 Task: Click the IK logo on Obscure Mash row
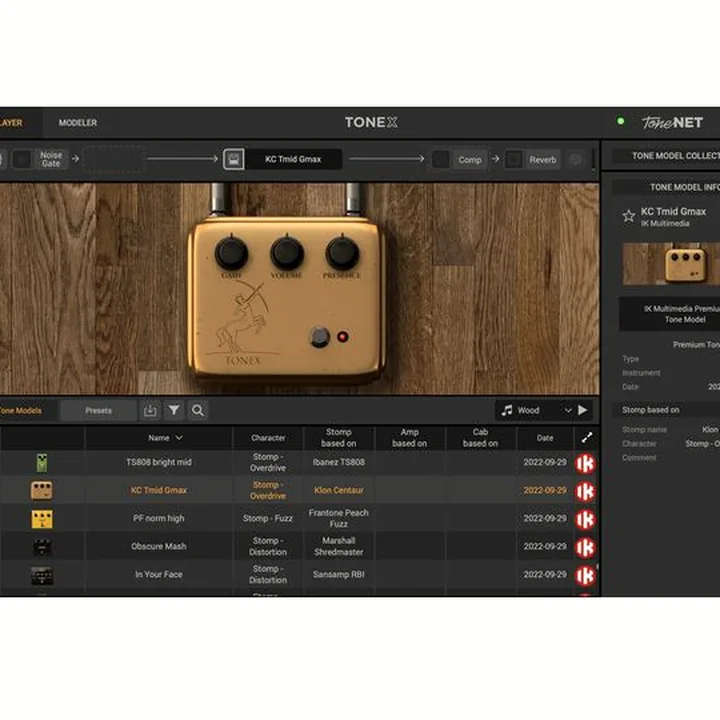(x=585, y=548)
